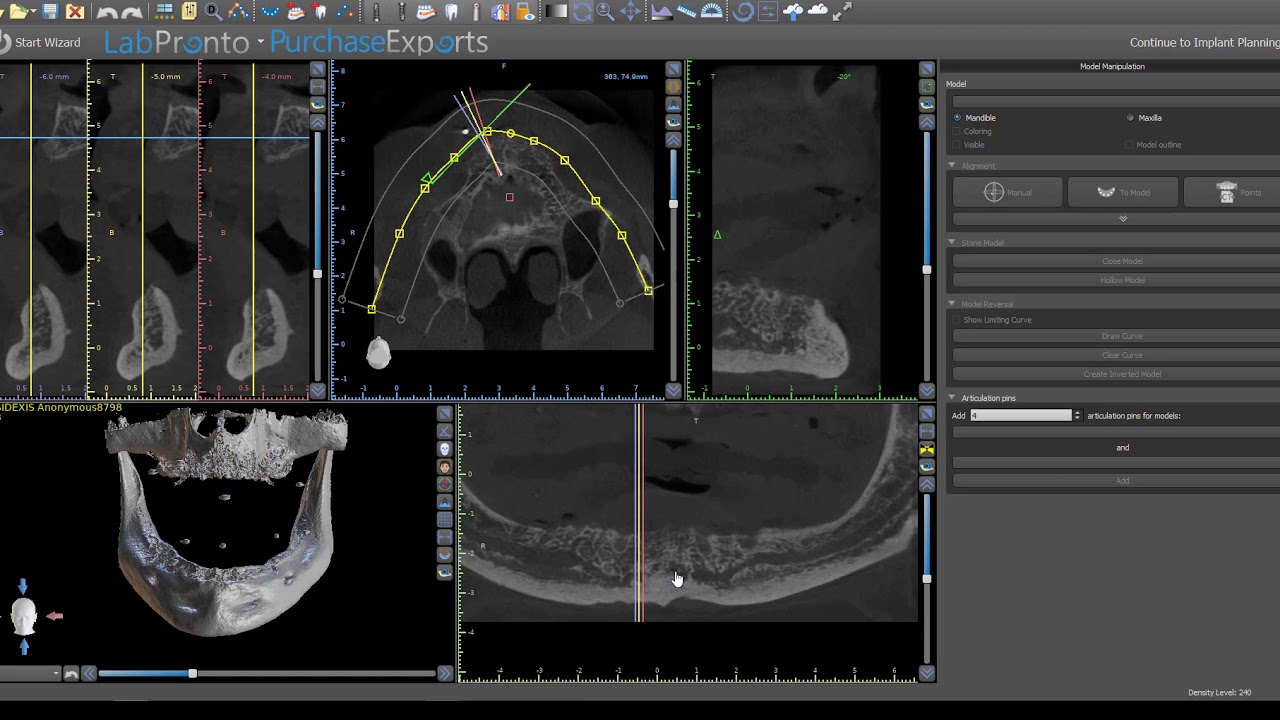The image size is (1280, 720).
Task: Click the cloud upload arrow icon
Action: (x=793, y=11)
